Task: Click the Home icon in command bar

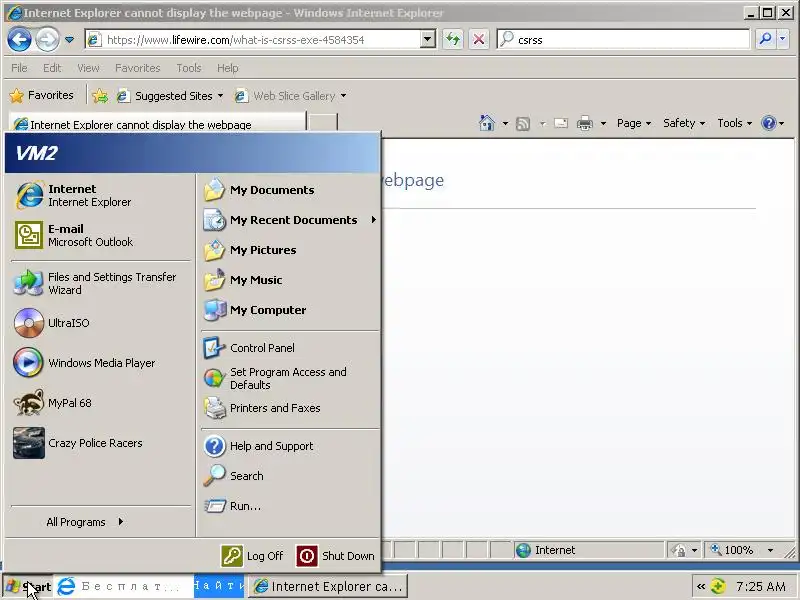Action: pyautogui.click(x=487, y=123)
